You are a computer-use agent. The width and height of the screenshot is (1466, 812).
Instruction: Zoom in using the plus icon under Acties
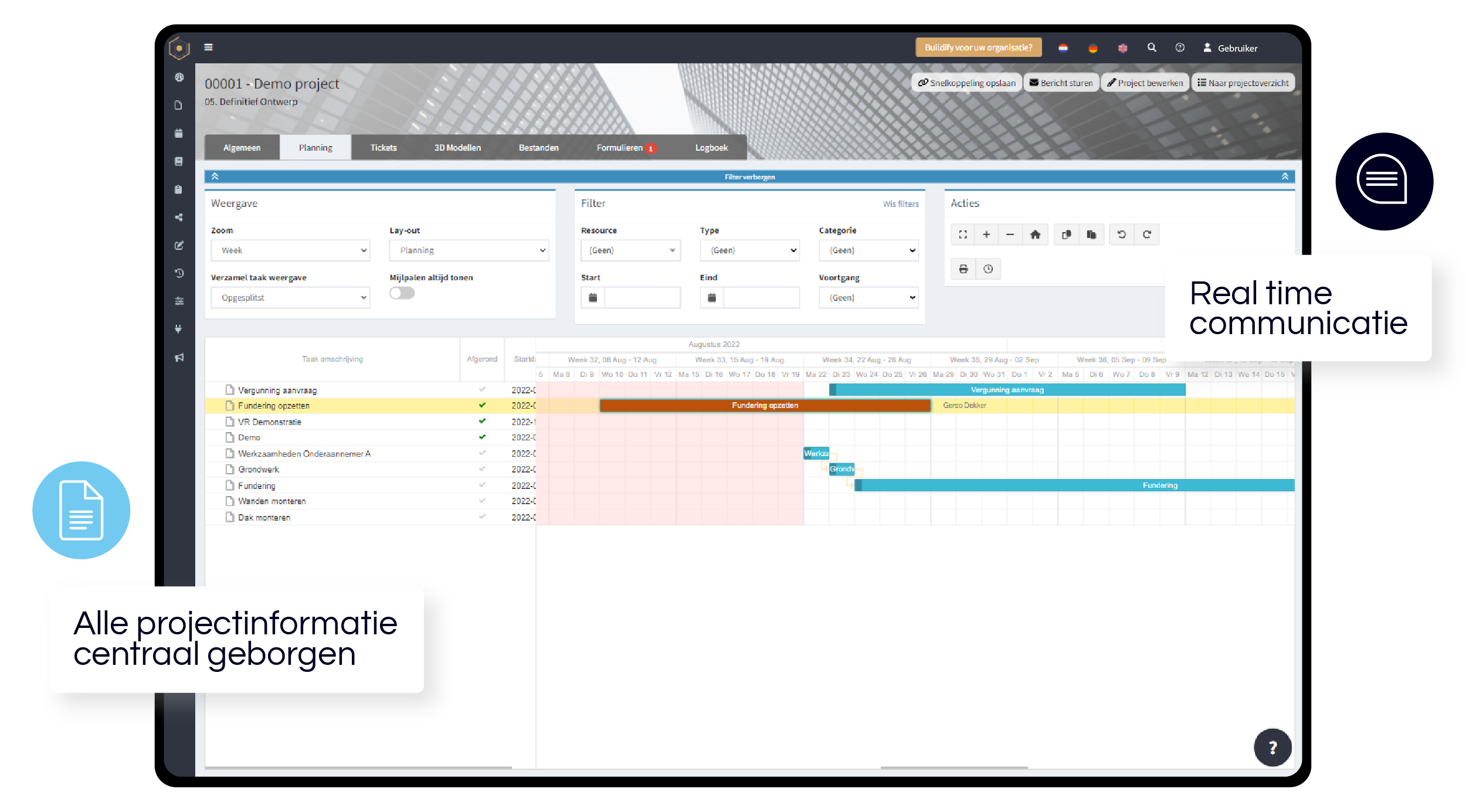pos(986,234)
